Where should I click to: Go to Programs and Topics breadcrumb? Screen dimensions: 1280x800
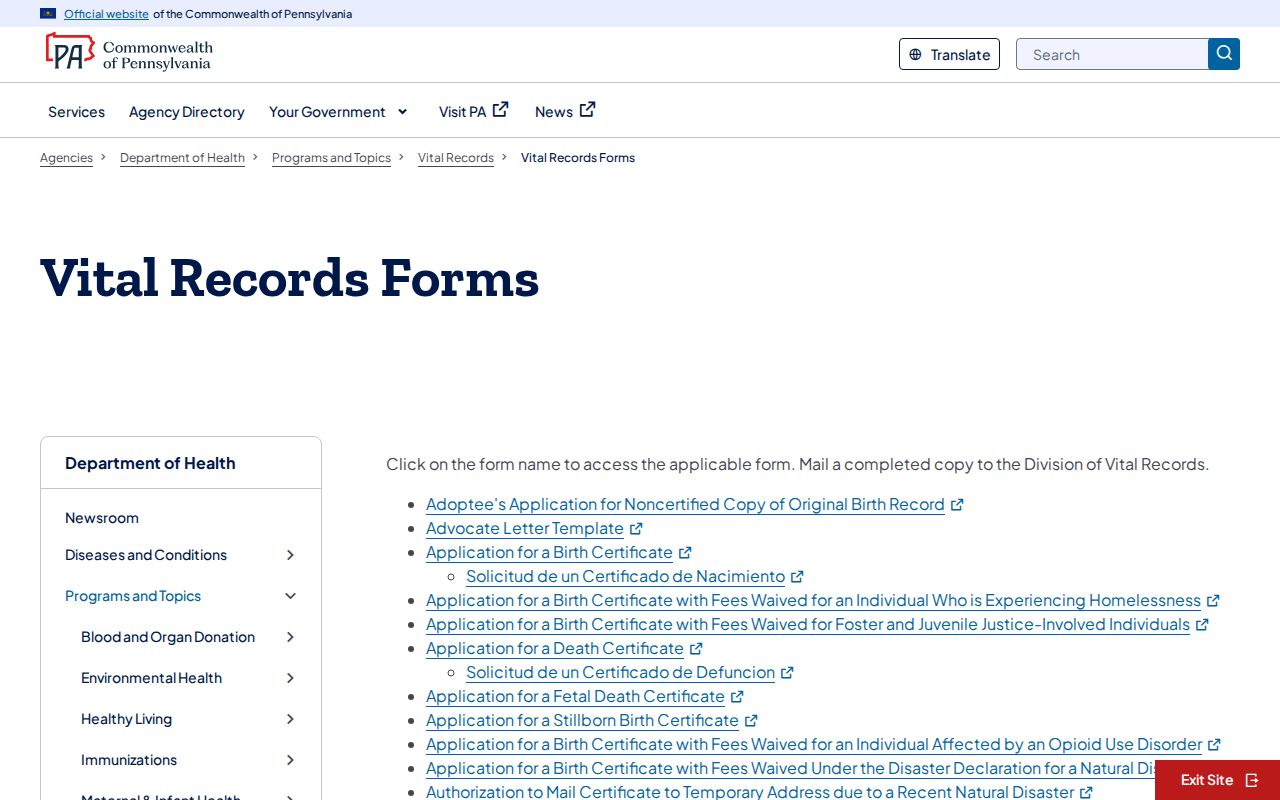331,158
